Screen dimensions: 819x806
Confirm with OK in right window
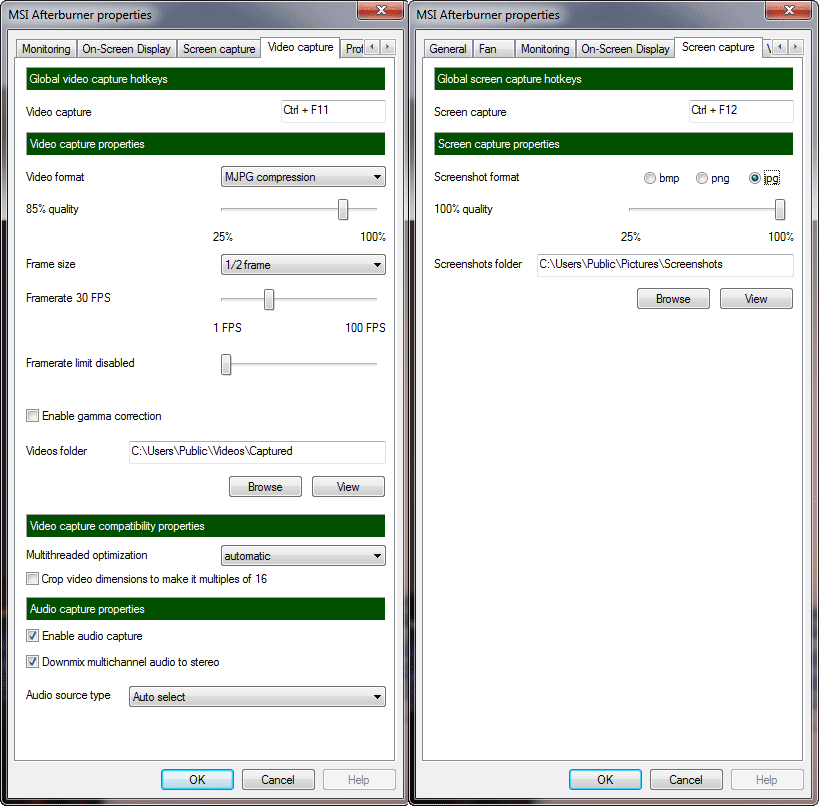point(605,780)
